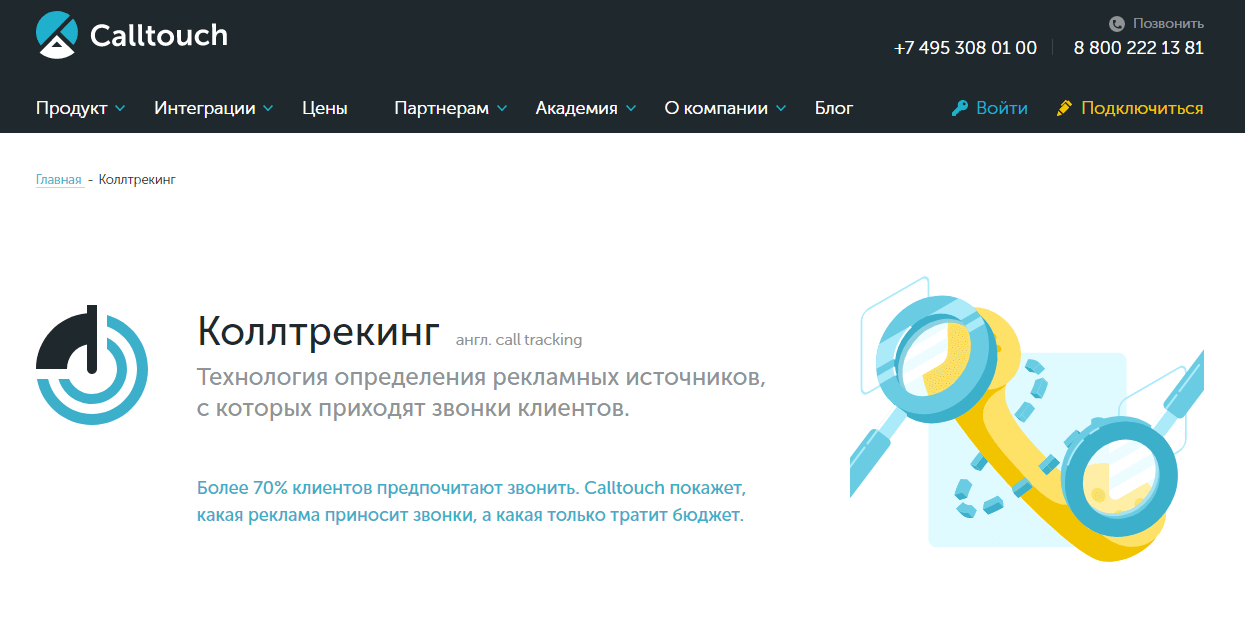The image size is (1245, 640).
Task: Click the round power-style Коллтрекинг icon
Action: point(92,365)
